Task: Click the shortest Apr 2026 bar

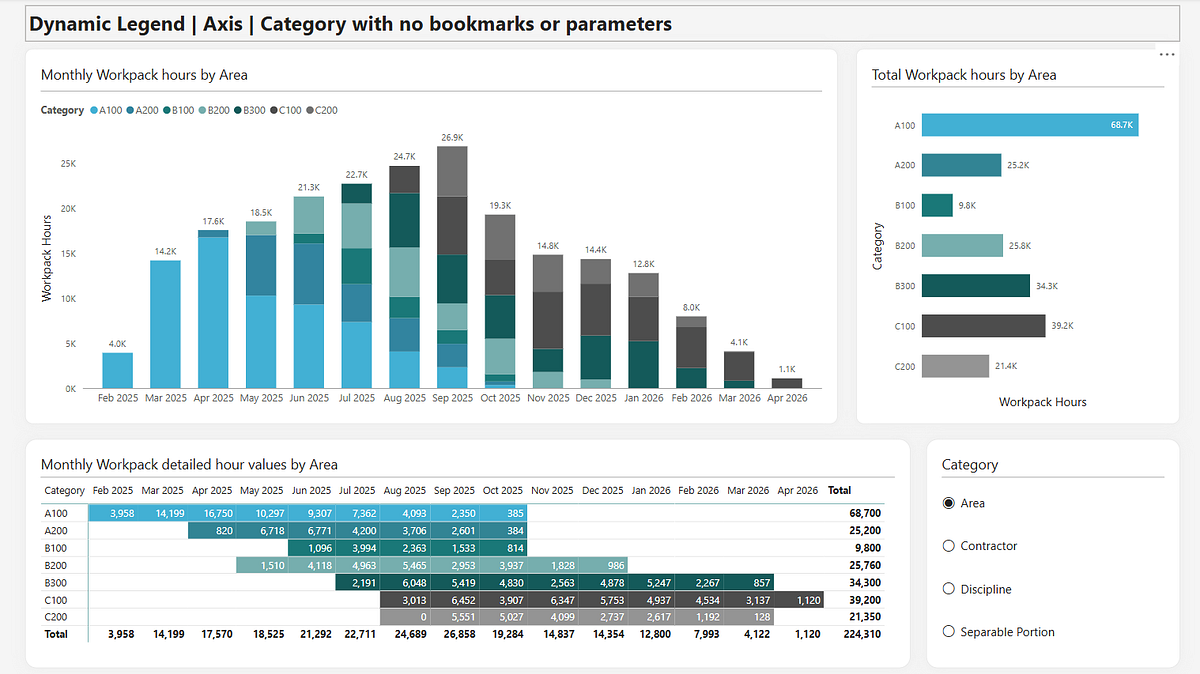Action: click(785, 381)
